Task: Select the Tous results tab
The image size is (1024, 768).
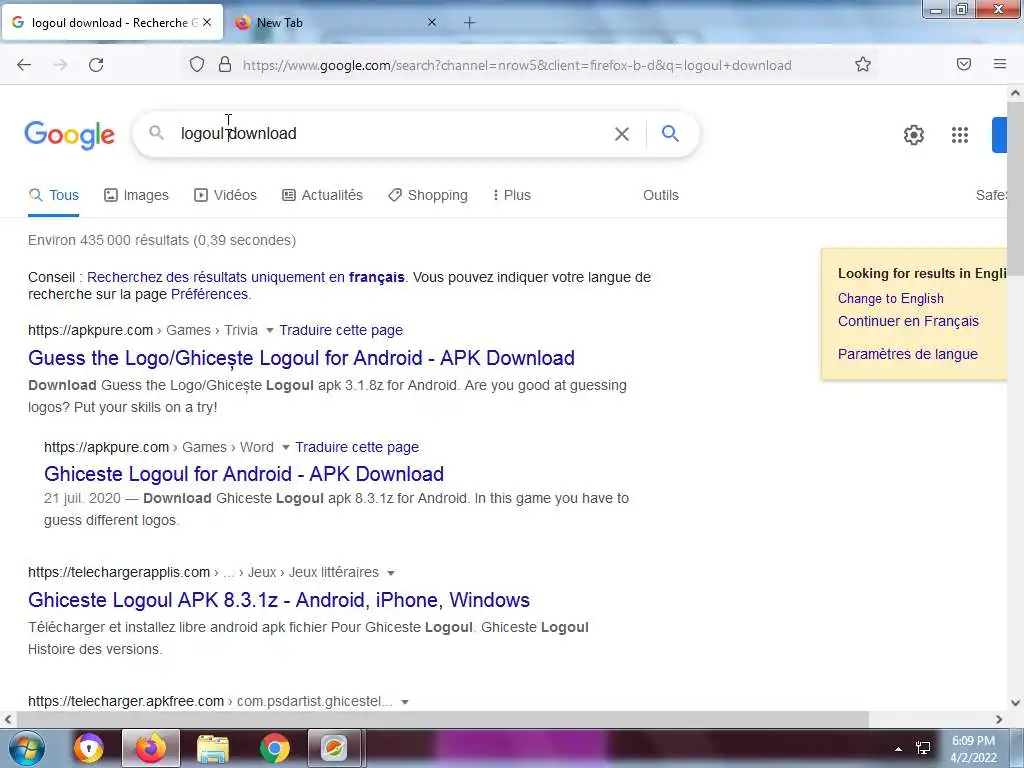Action: tap(54, 195)
